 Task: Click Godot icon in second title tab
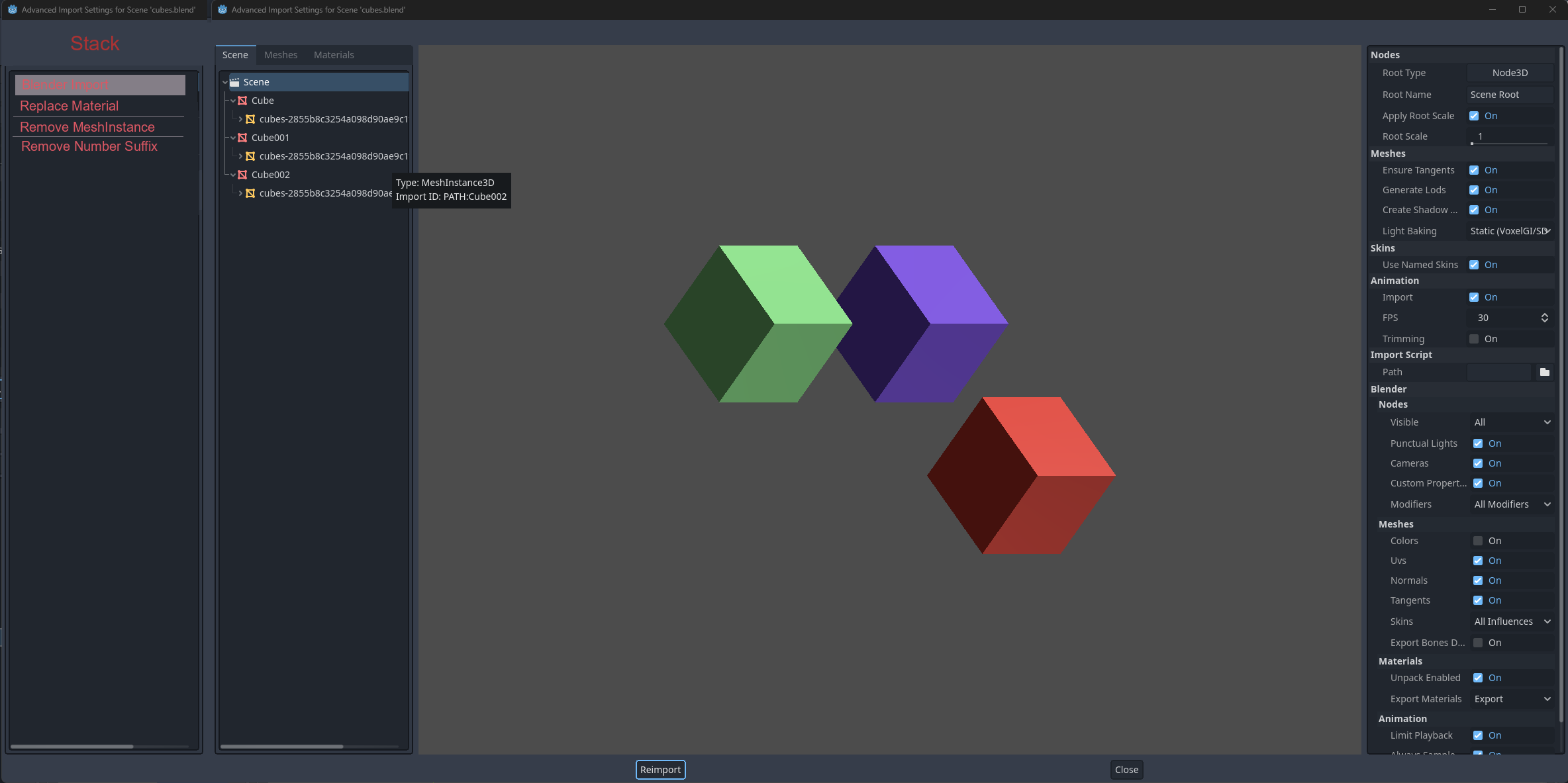tap(222, 10)
